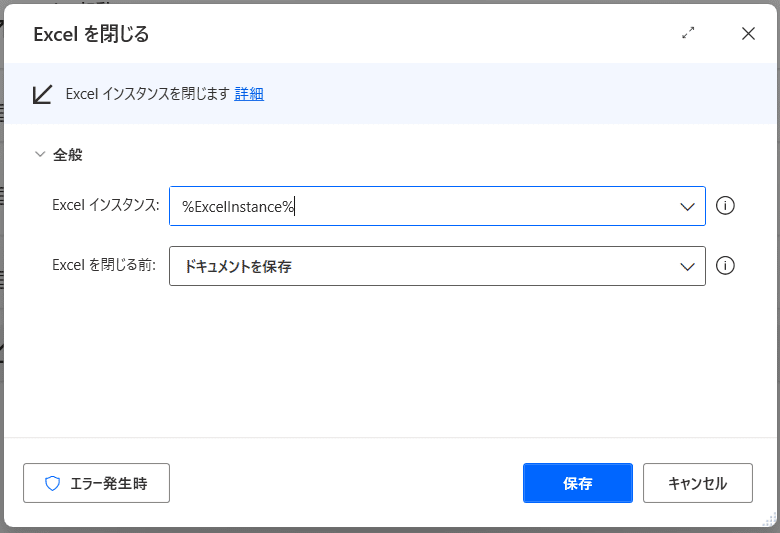Open the Excel インスタンス dropdown arrow
Viewport: 780px width, 533px height.
687,207
